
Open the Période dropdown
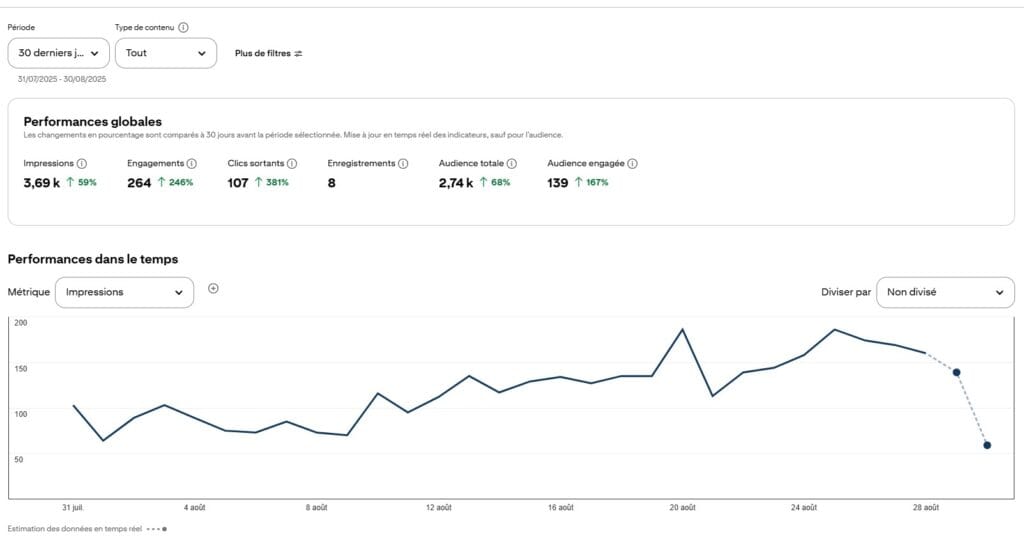click(x=58, y=53)
